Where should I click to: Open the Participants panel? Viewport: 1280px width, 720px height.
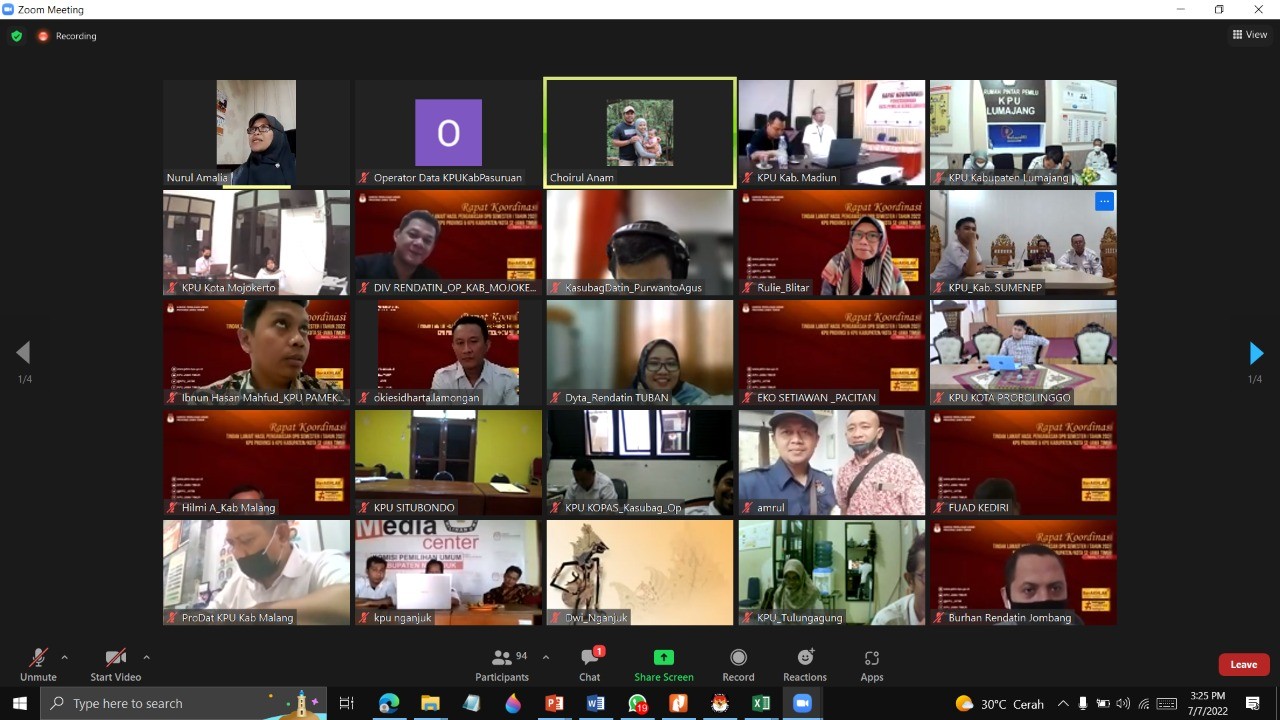pyautogui.click(x=502, y=664)
